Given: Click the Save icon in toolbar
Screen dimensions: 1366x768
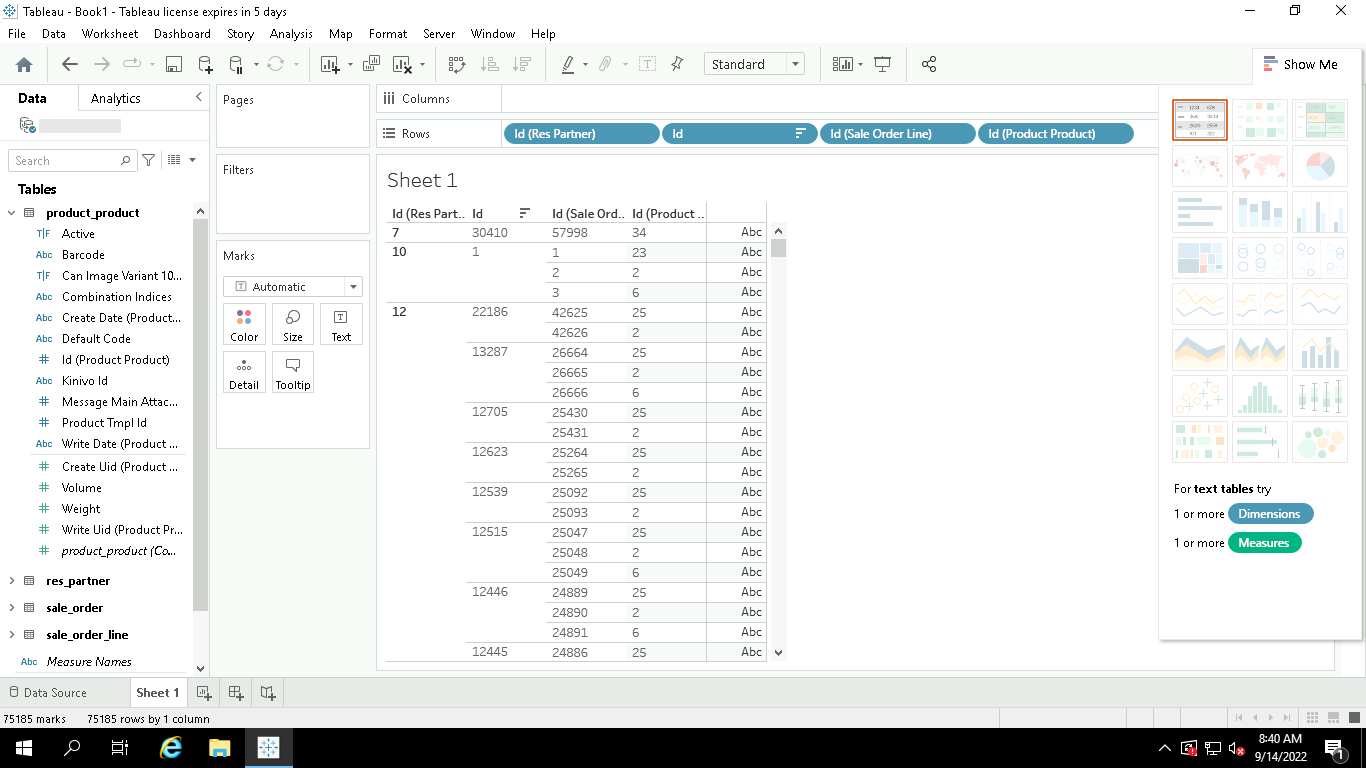Looking at the screenshot, I should click(173, 64).
